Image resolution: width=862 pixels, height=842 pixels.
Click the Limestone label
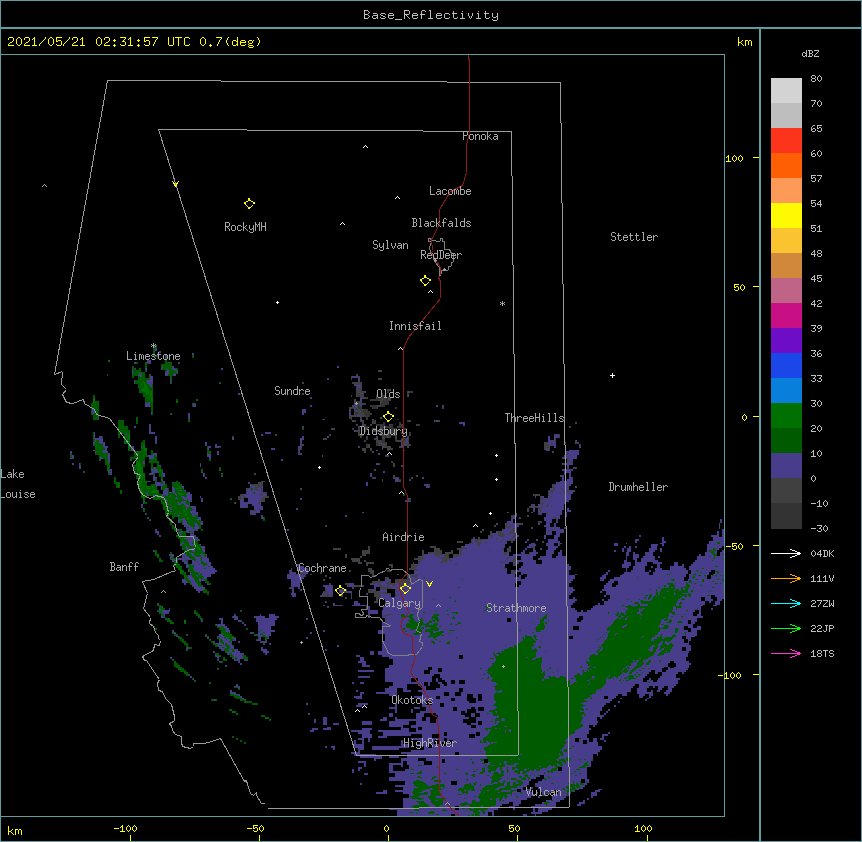(x=153, y=356)
